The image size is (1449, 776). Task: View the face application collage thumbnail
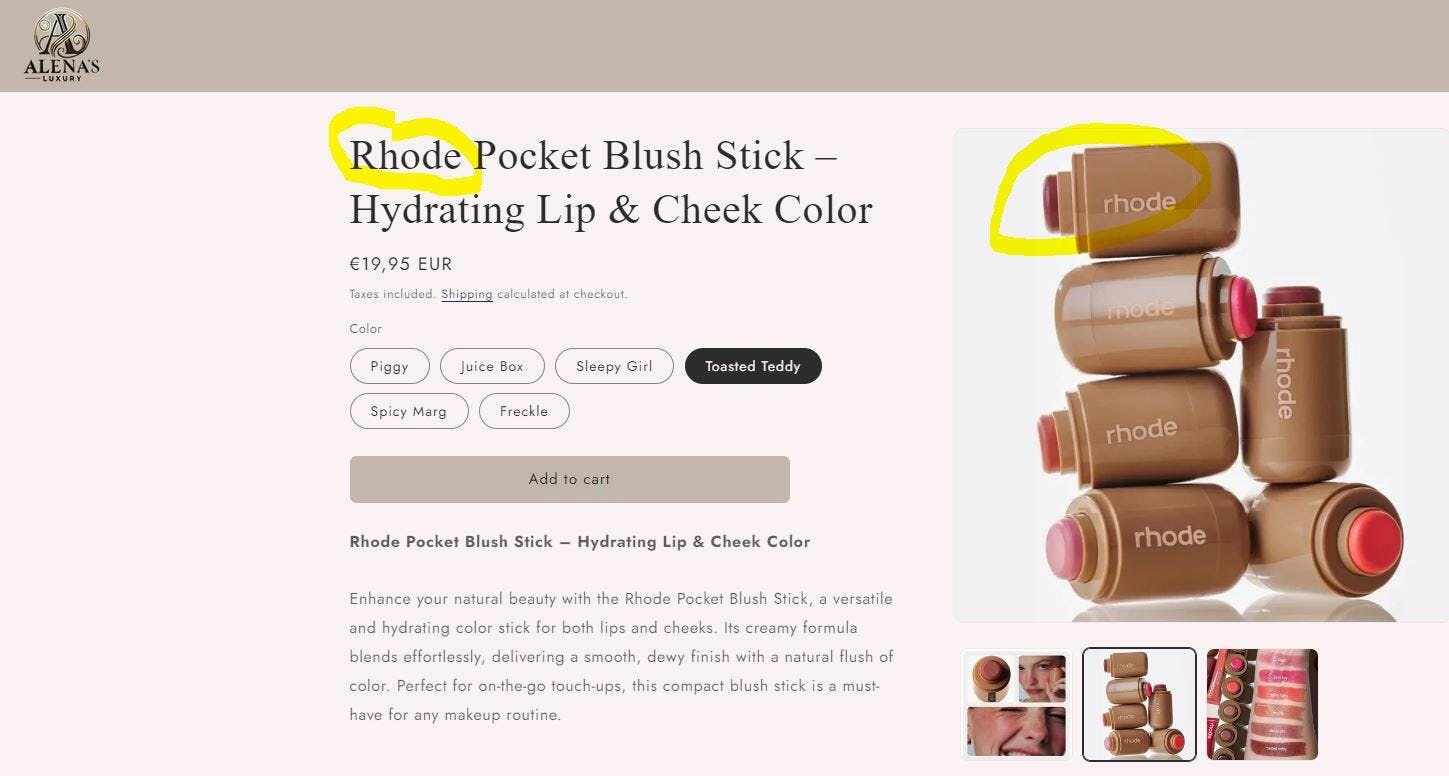1016,704
